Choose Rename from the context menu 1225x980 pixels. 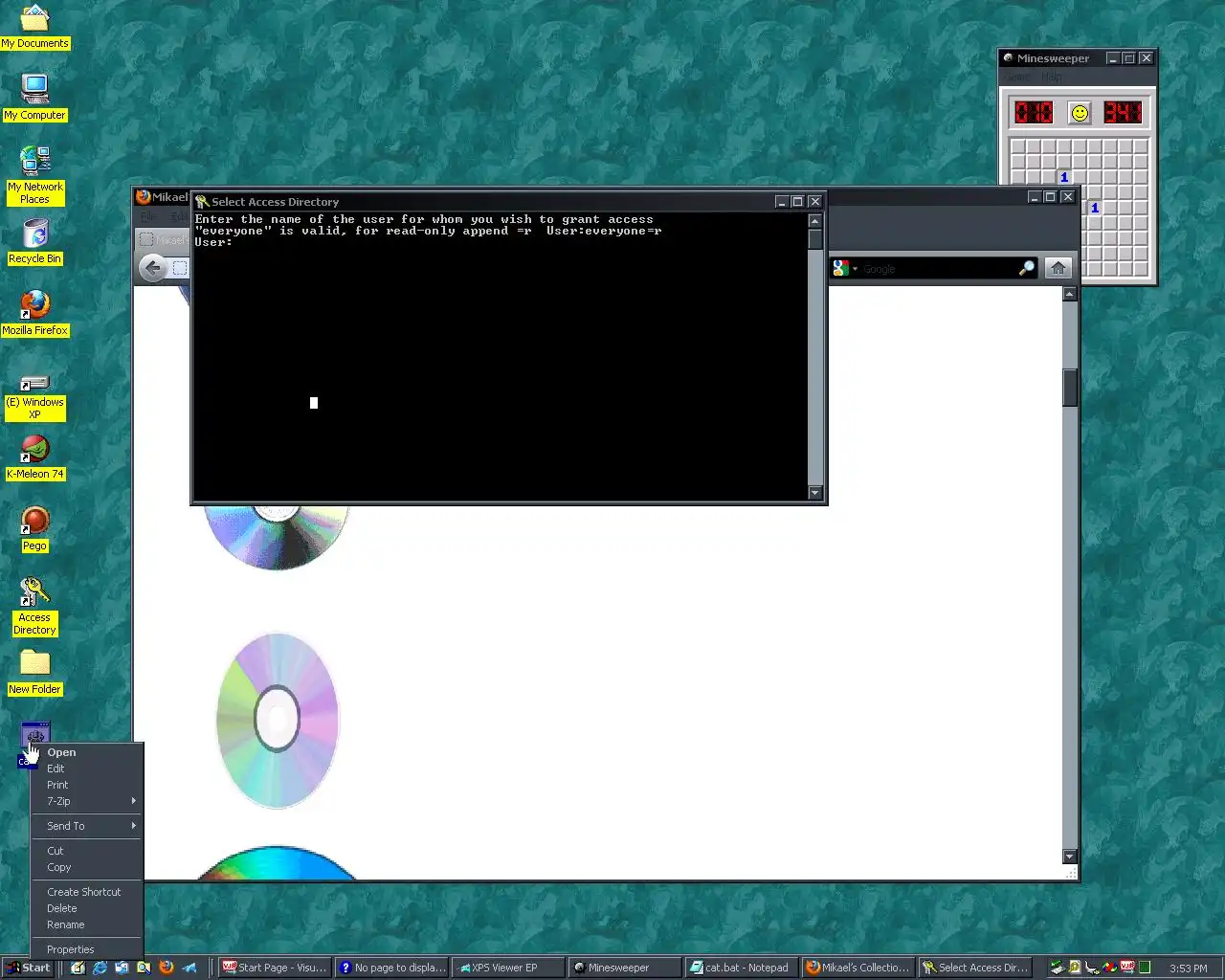pyautogui.click(x=86, y=924)
